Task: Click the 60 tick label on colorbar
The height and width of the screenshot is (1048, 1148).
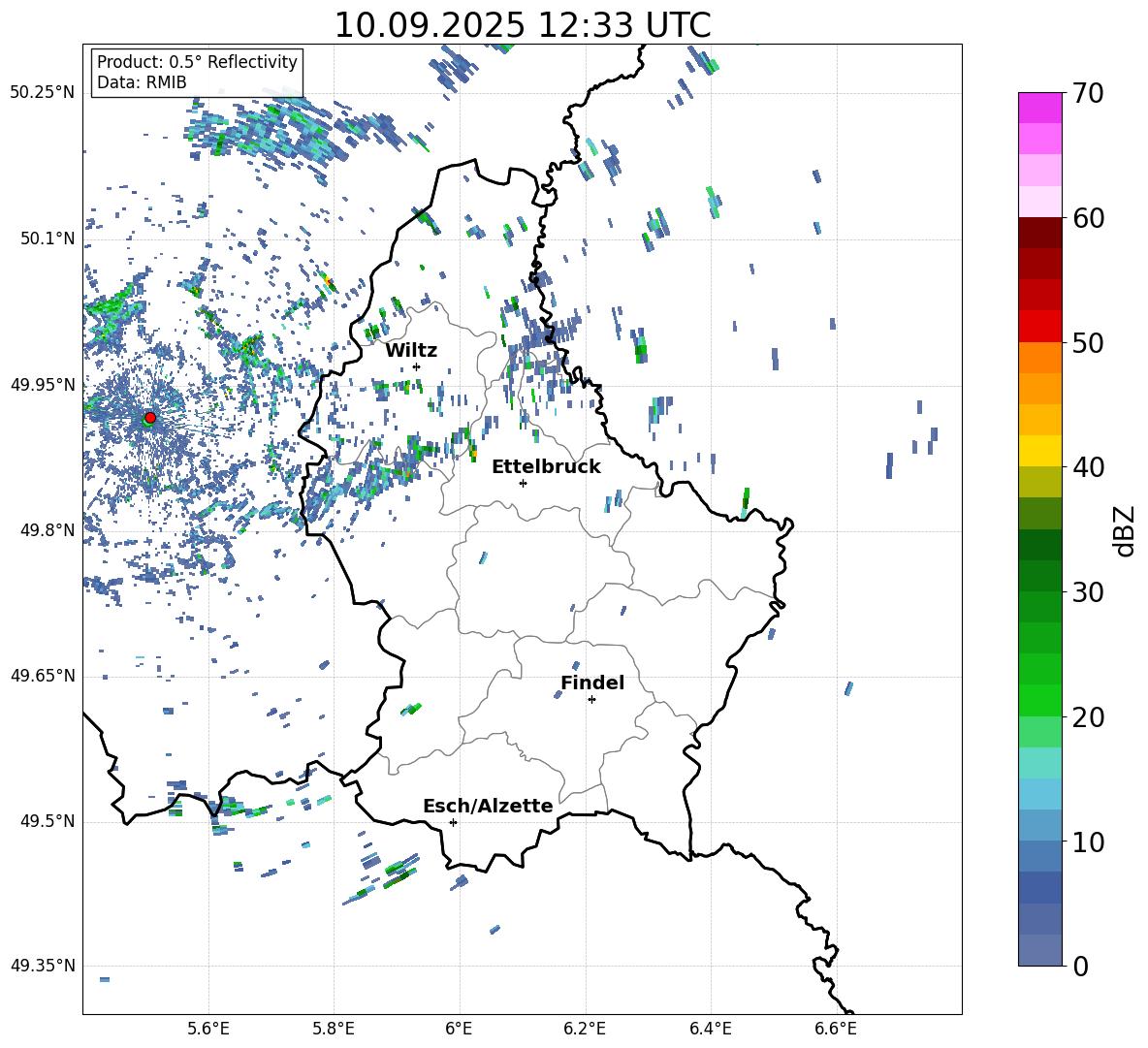Action: coord(1088,218)
